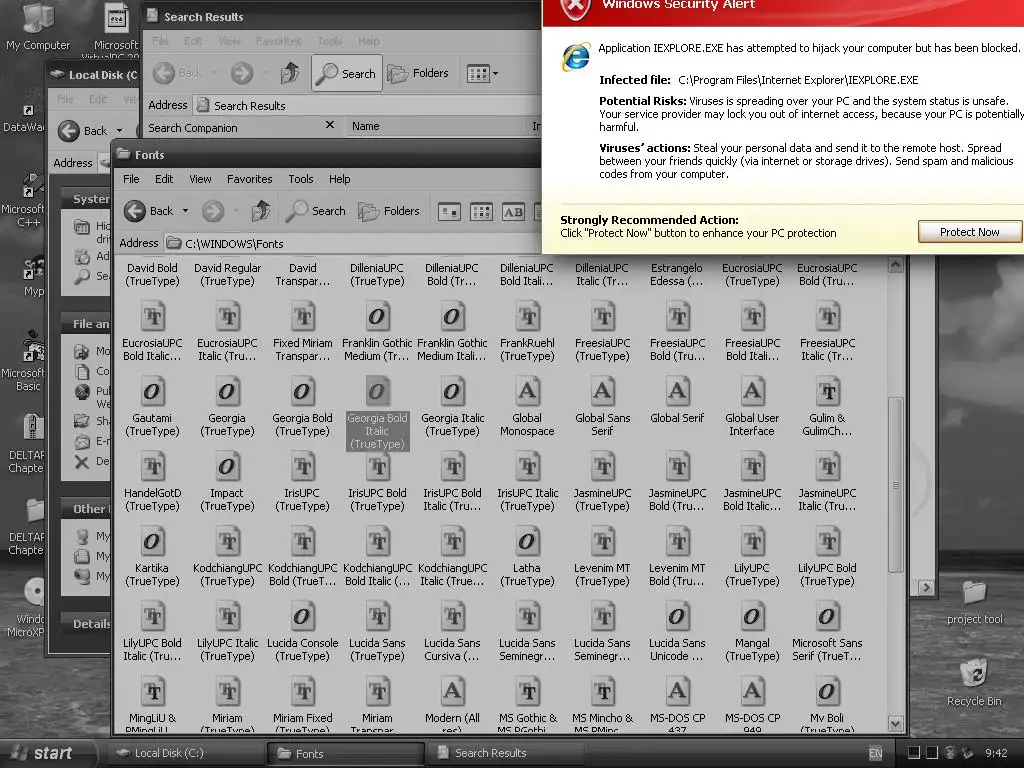The height and width of the screenshot is (768, 1024).
Task: Close the Search Companion pane
Action: pyautogui.click(x=330, y=125)
